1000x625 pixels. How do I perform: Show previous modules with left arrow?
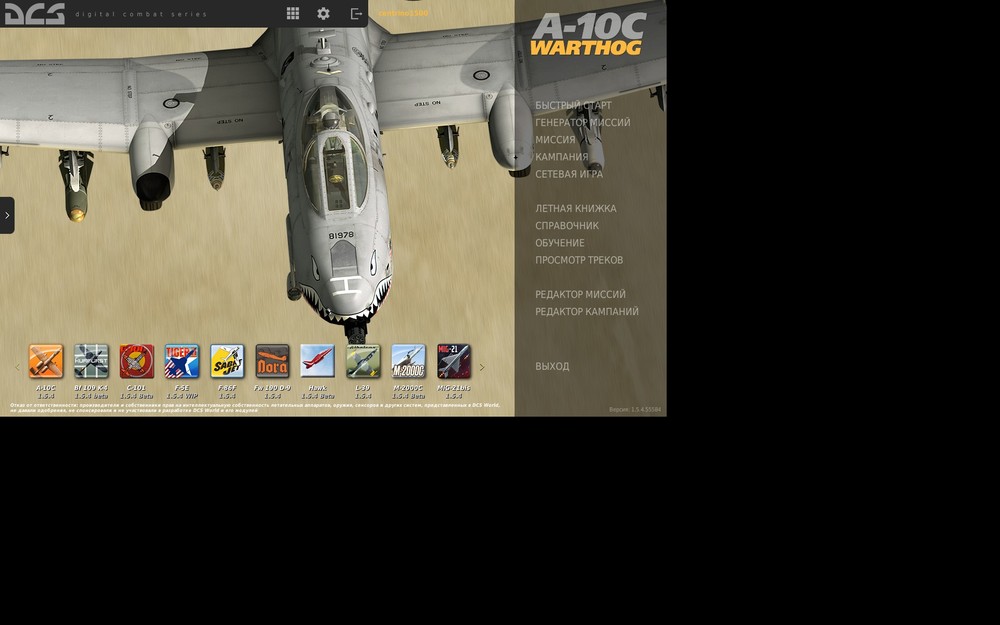click(x=17, y=367)
